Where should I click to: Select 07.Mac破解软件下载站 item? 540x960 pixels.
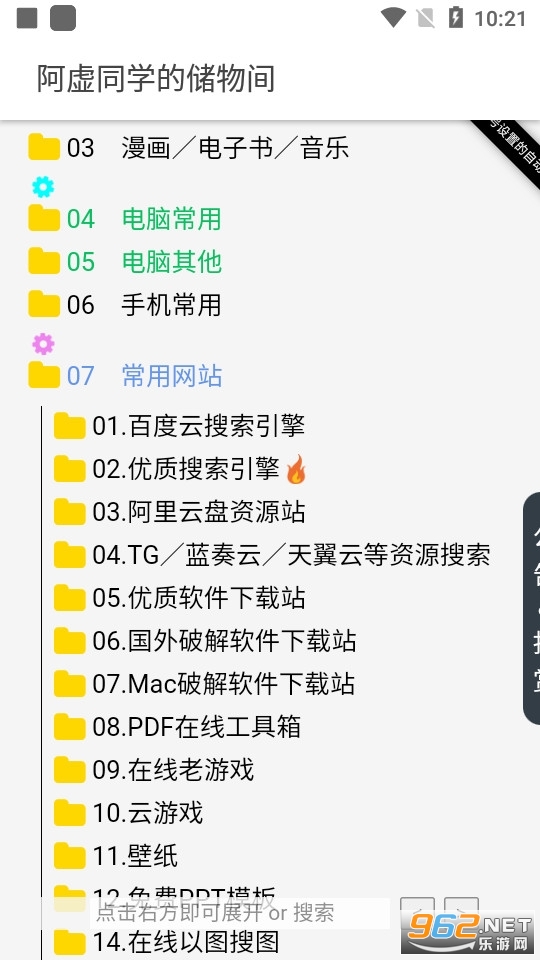(x=204, y=683)
